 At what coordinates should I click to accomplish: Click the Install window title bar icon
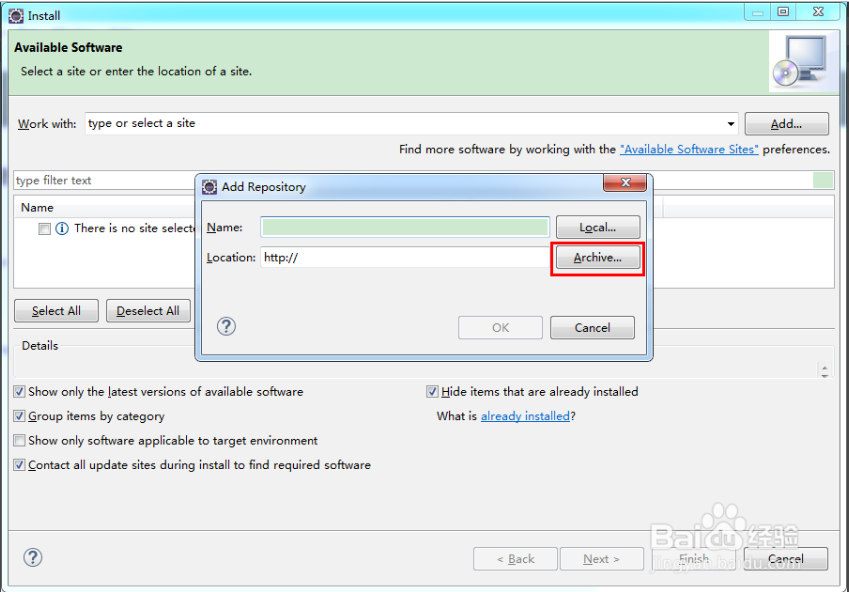click(x=14, y=14)
